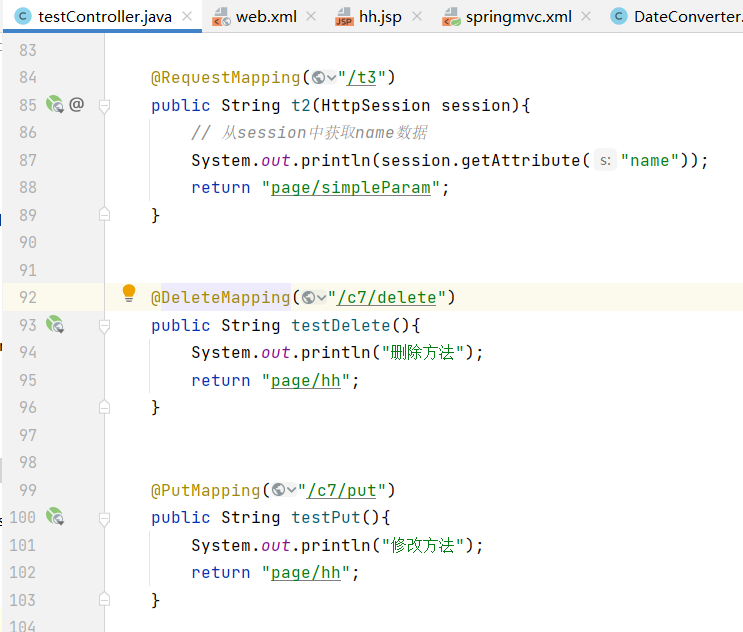
Task: Click the JSP file icon on hh.jsp tab
Action: 344,17
